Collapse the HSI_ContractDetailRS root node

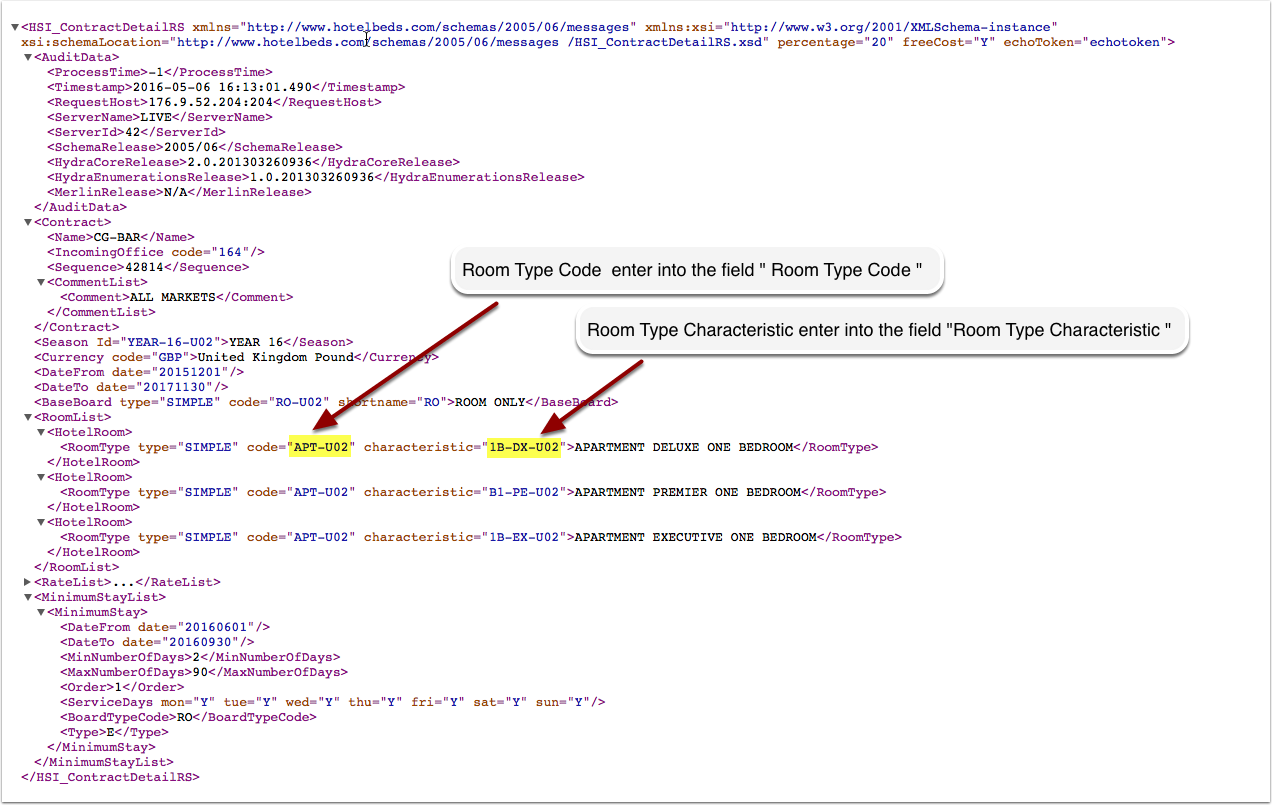click(15, 27)
